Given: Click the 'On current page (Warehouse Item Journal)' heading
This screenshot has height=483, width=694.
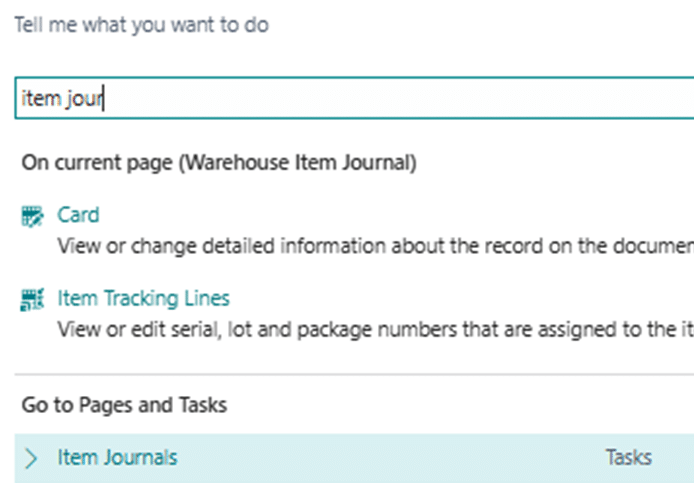Looking at the screenshot, I should (219, 163).
